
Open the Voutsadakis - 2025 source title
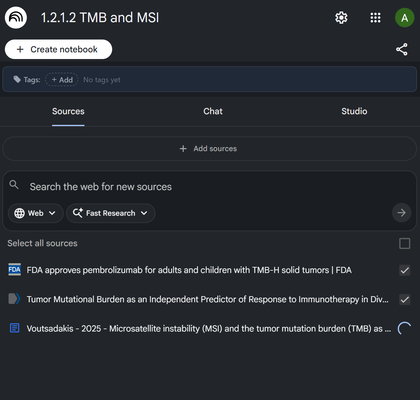[x=209, y=329]
